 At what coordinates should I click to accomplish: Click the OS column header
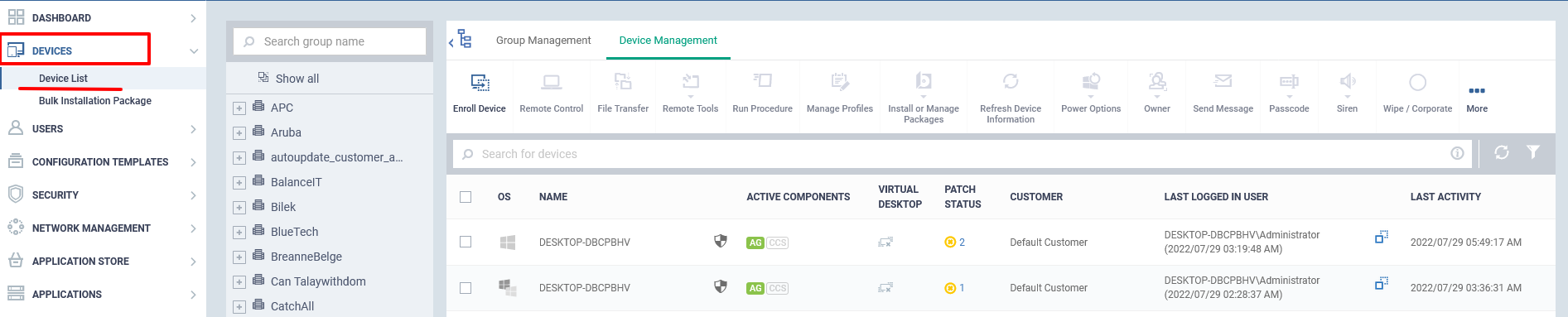coord(504,197)
